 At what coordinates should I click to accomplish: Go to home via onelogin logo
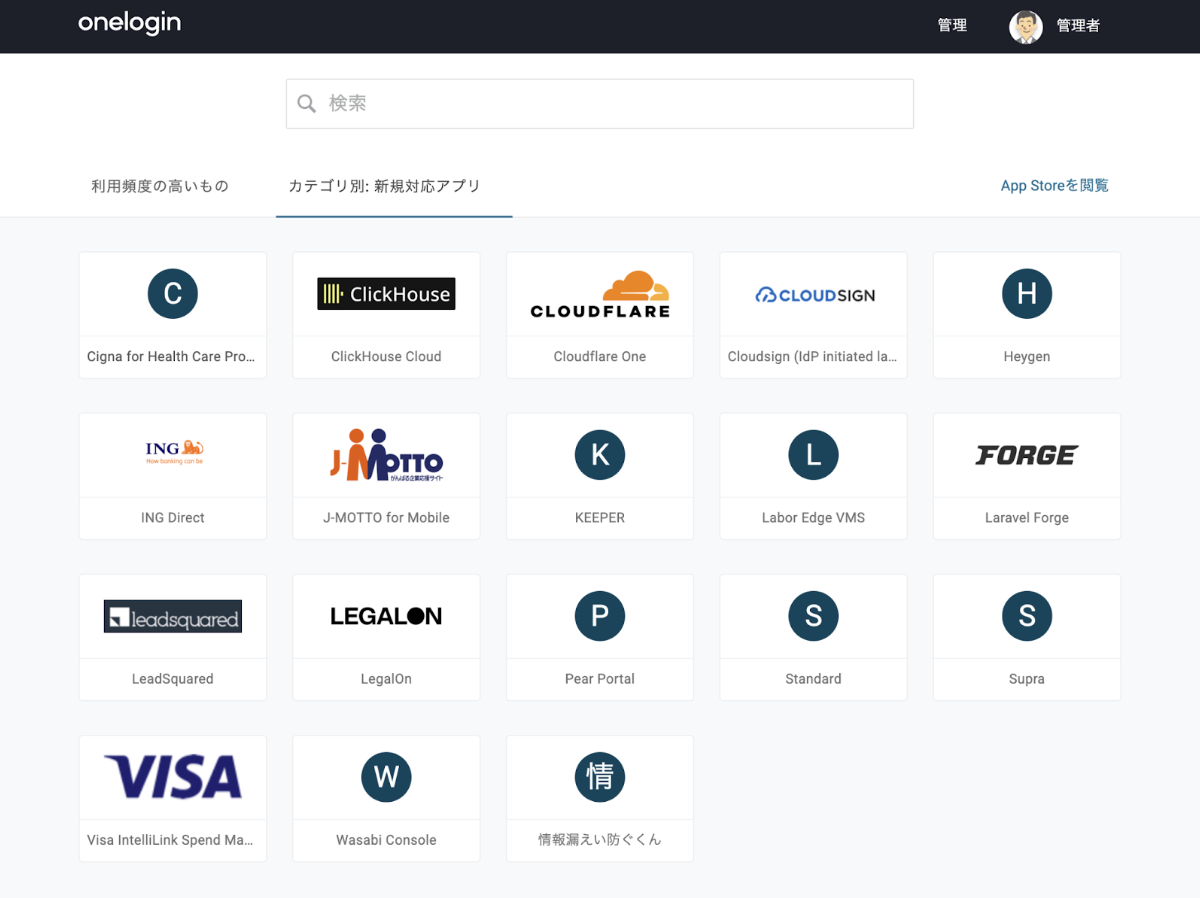(130, 24)
